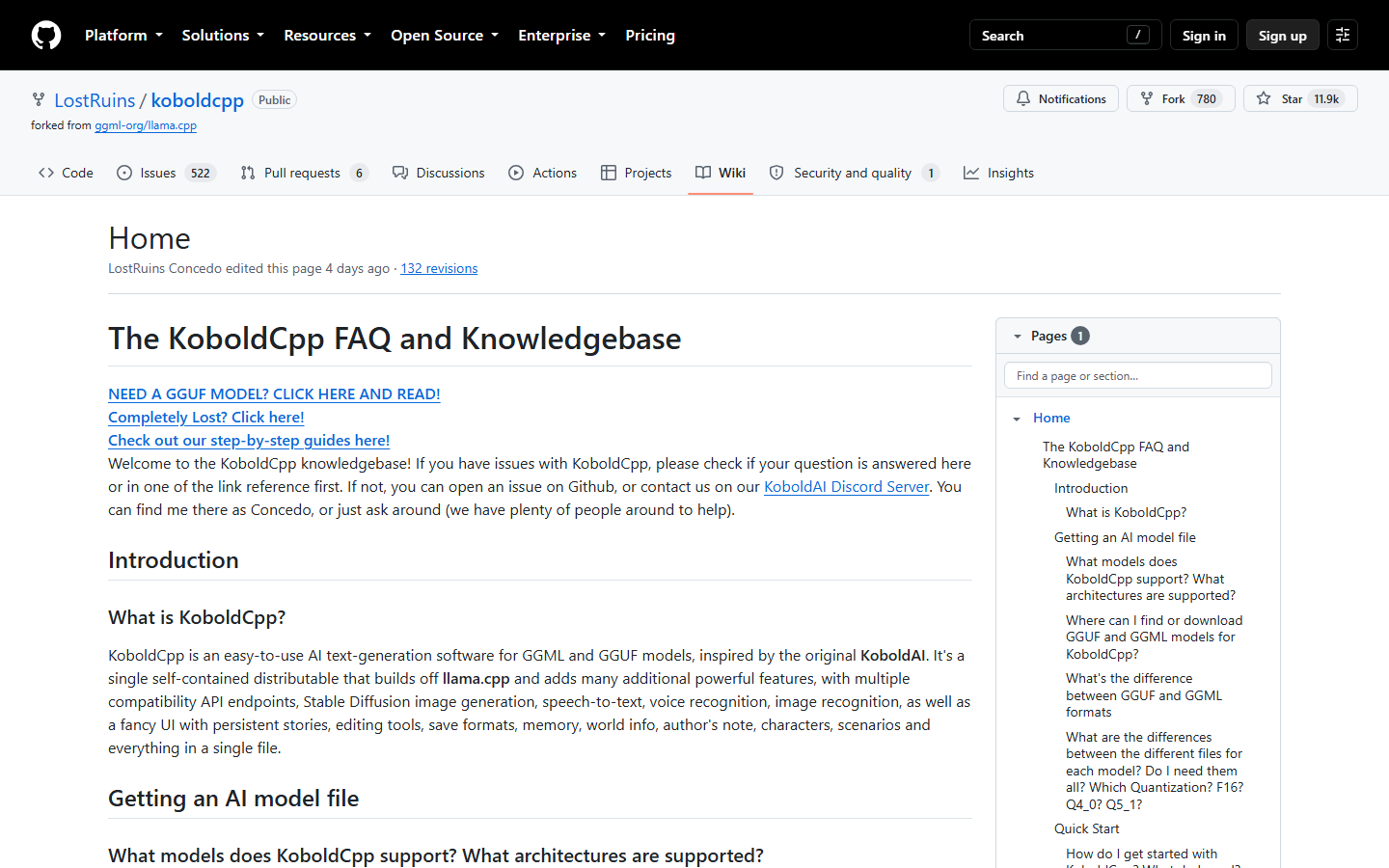1389x868 pixels.
Task: Expand the Platform menu
Action: 123,36
